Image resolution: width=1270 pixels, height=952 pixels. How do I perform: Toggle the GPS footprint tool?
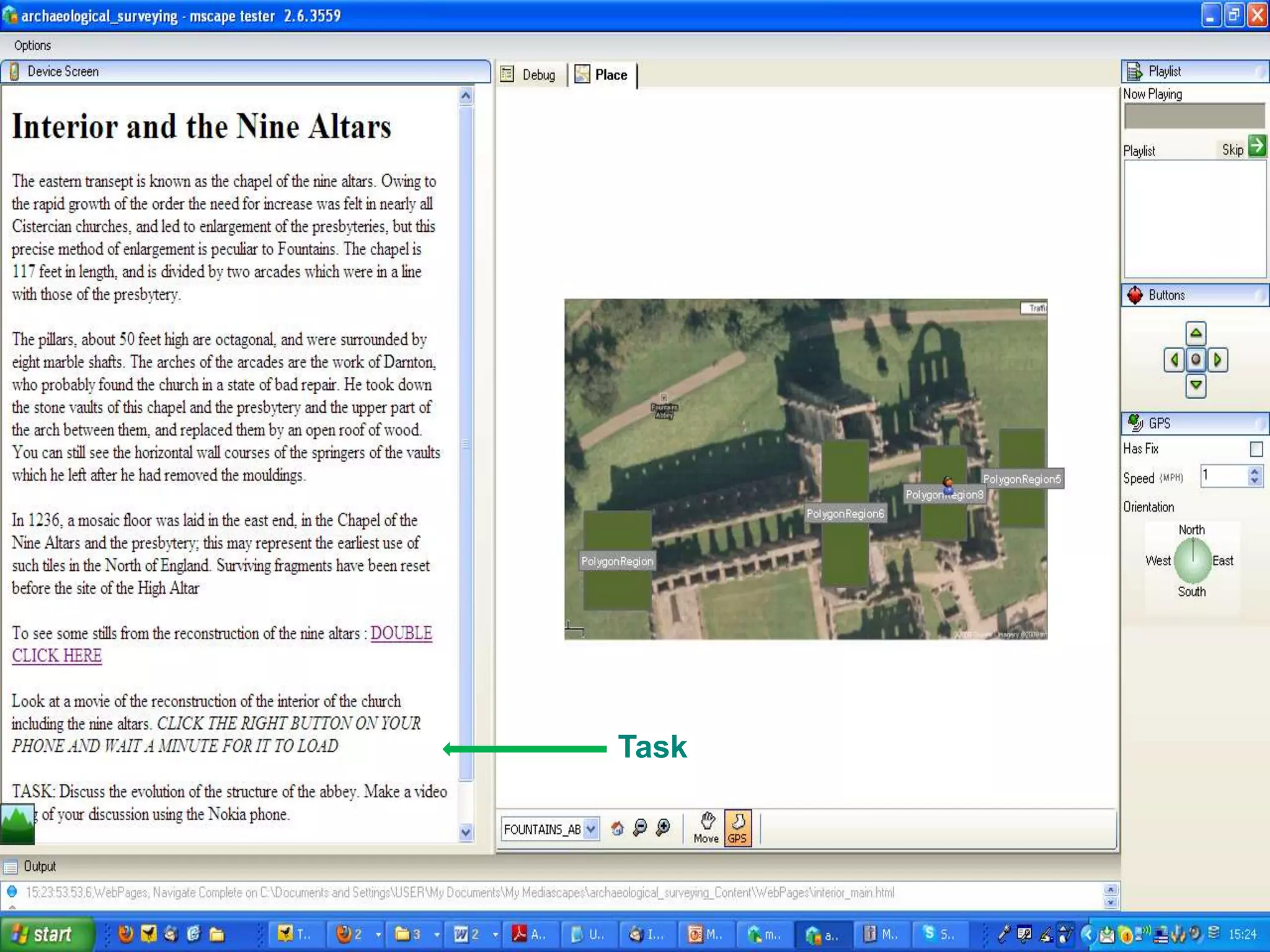coord(737,828)
